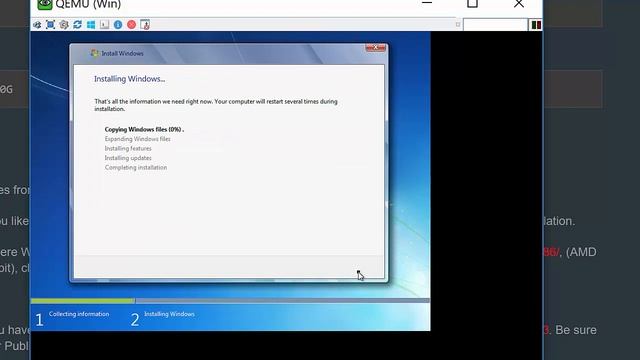Click the Install Windows title bar icon
Image resolution: width=640 pixels, height=360 pixels.
tap(95, 53)
